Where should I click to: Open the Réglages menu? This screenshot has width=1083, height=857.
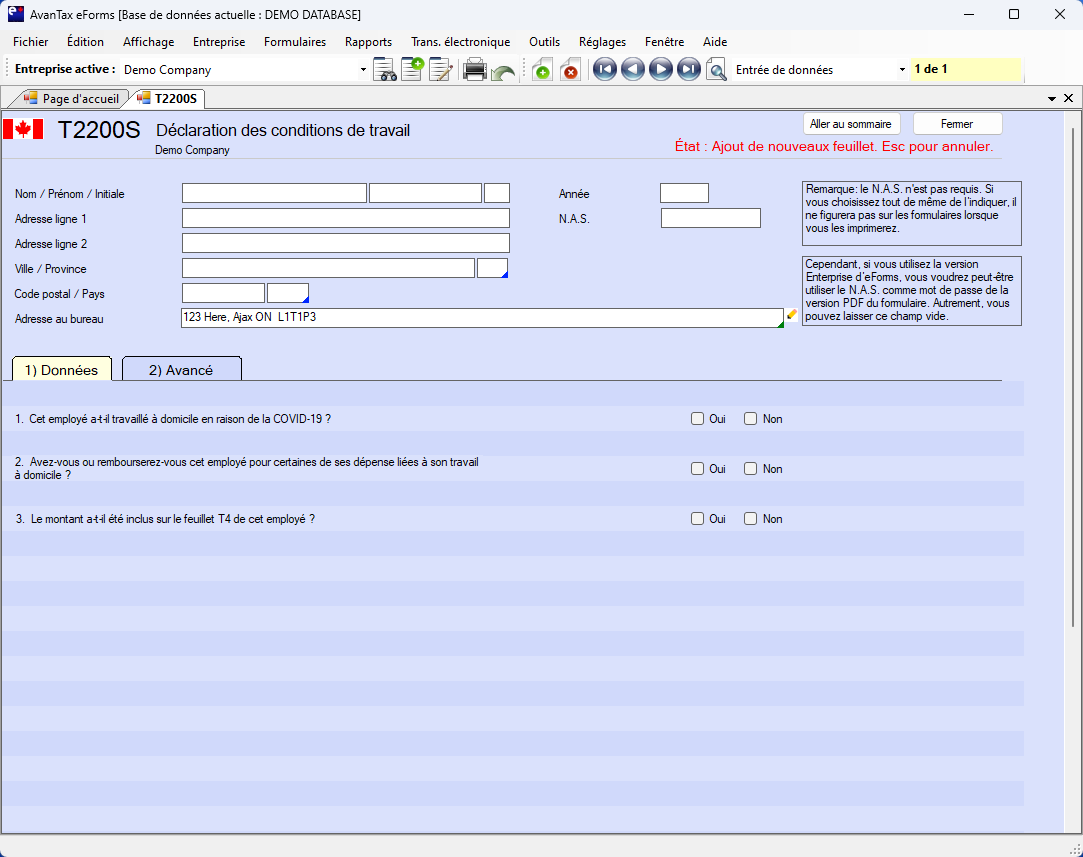tap(602, 42)
